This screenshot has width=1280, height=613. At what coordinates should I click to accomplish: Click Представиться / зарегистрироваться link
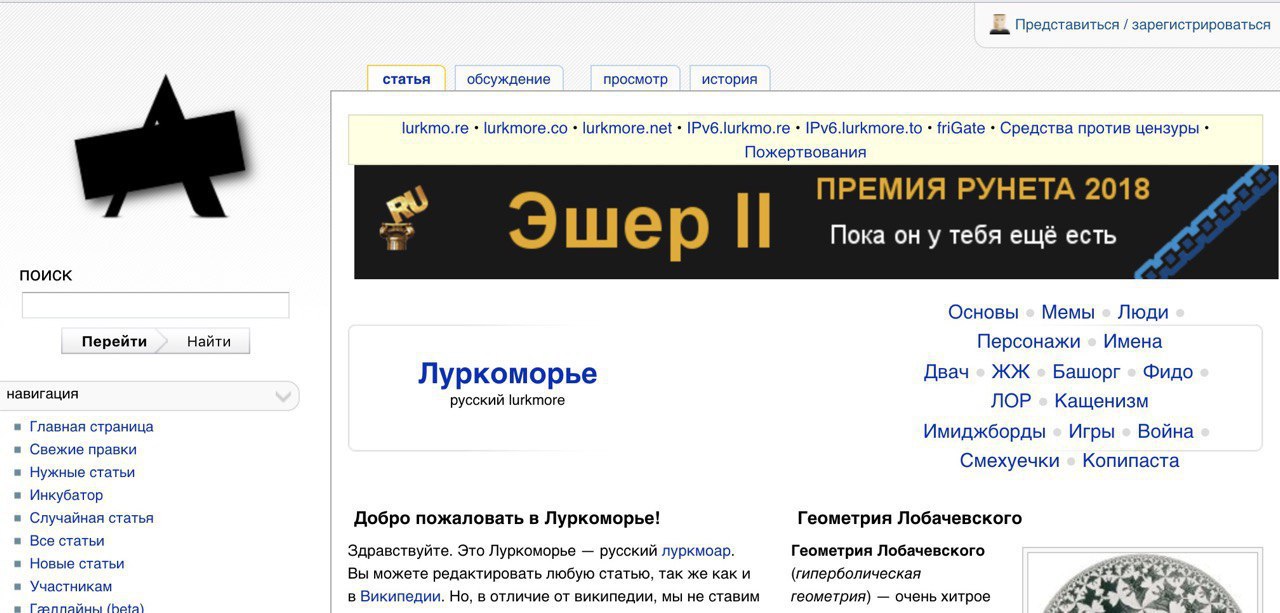click(1142, 25)
